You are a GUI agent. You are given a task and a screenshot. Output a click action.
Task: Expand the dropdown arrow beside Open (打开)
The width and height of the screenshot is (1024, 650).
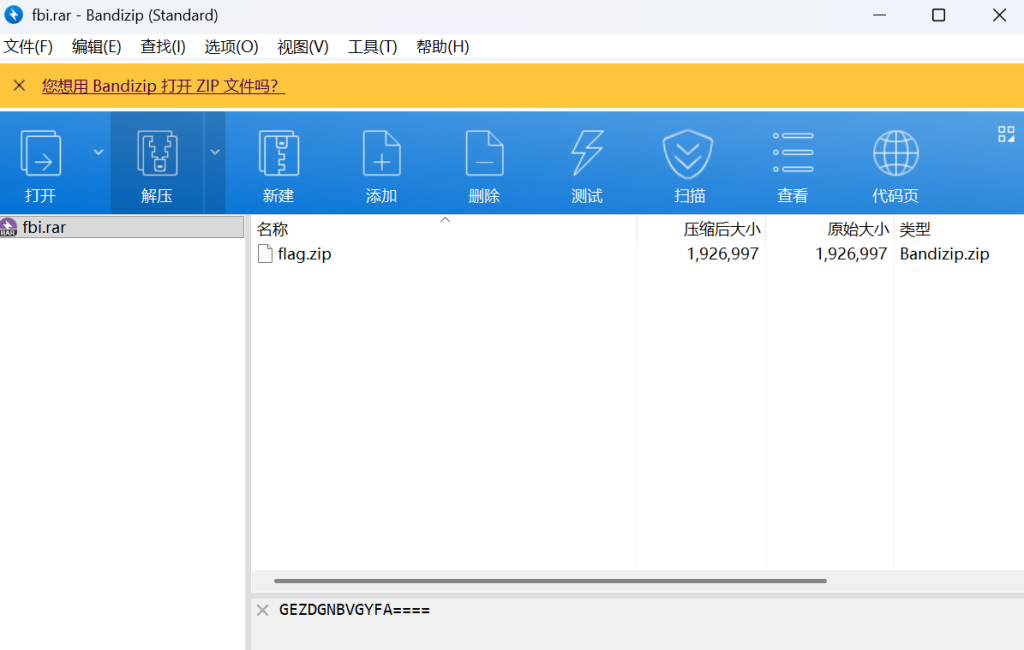click(x=98, y=152)
